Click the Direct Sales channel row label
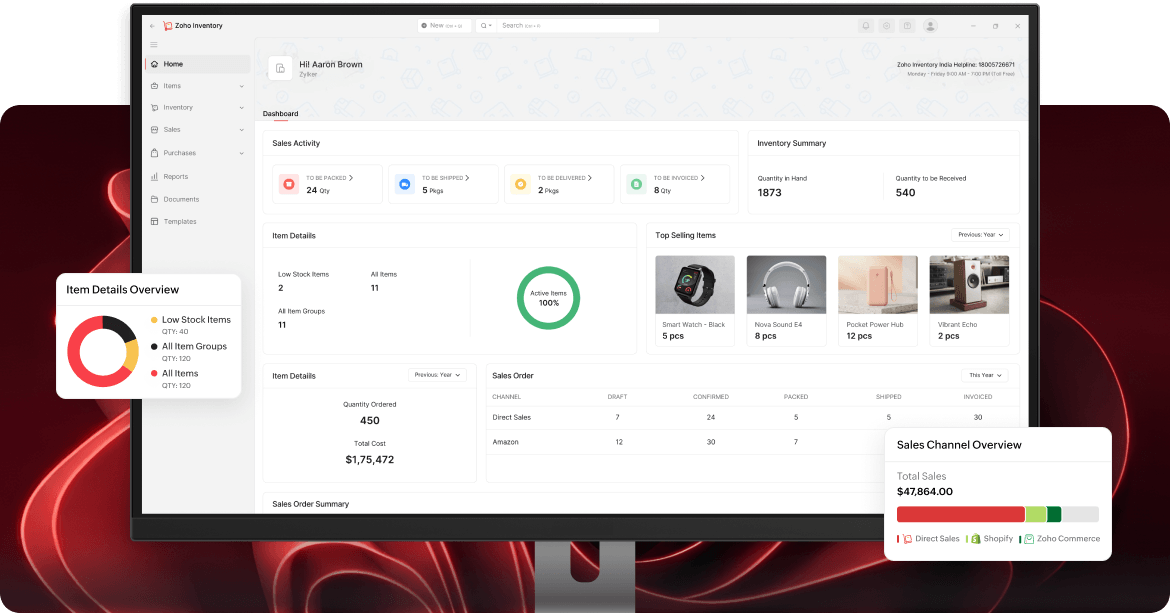Image resolution: width=1170 pixels, height=613 pixels. pos(512,418)
